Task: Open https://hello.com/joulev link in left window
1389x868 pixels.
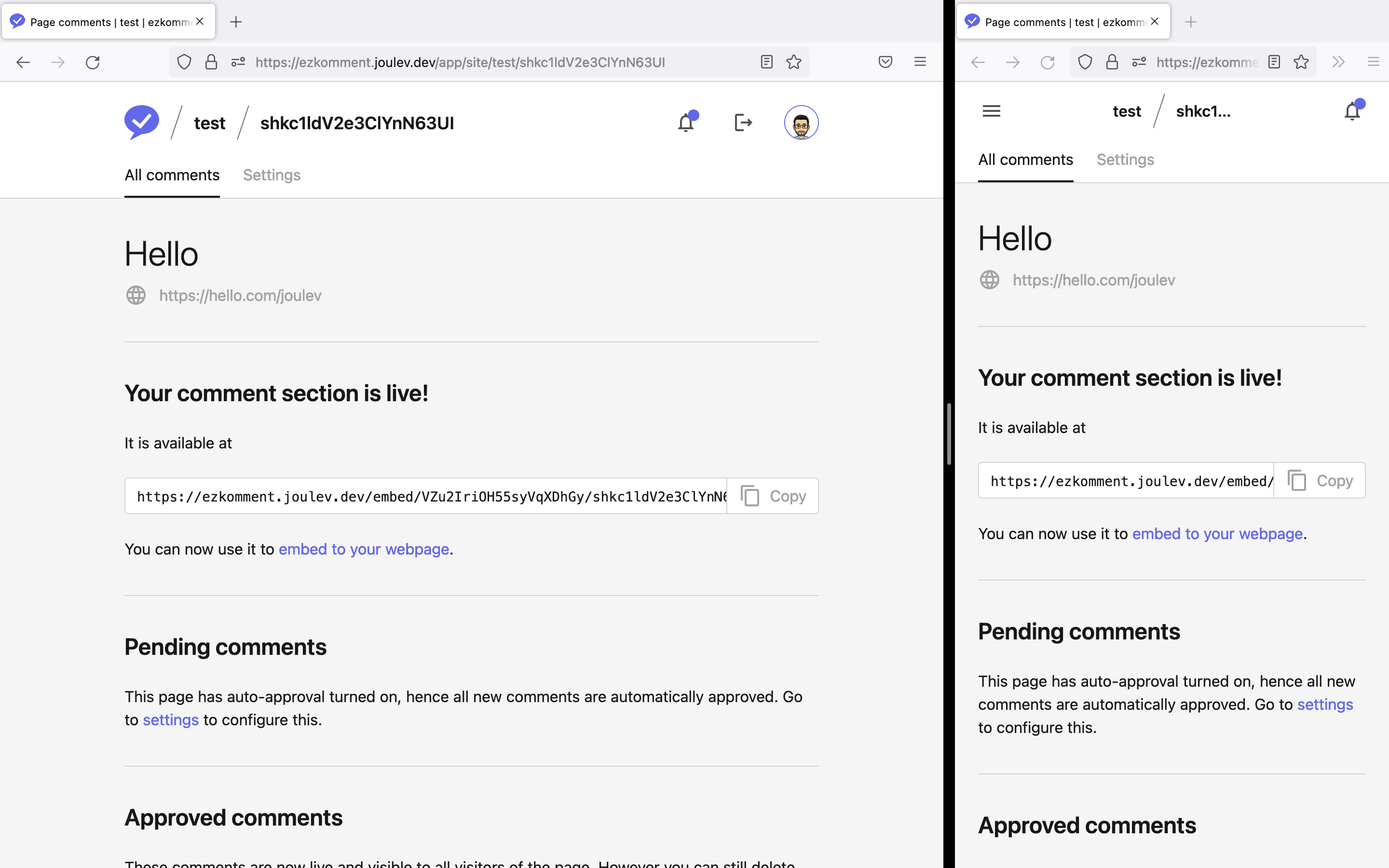Action: point(240,296)
